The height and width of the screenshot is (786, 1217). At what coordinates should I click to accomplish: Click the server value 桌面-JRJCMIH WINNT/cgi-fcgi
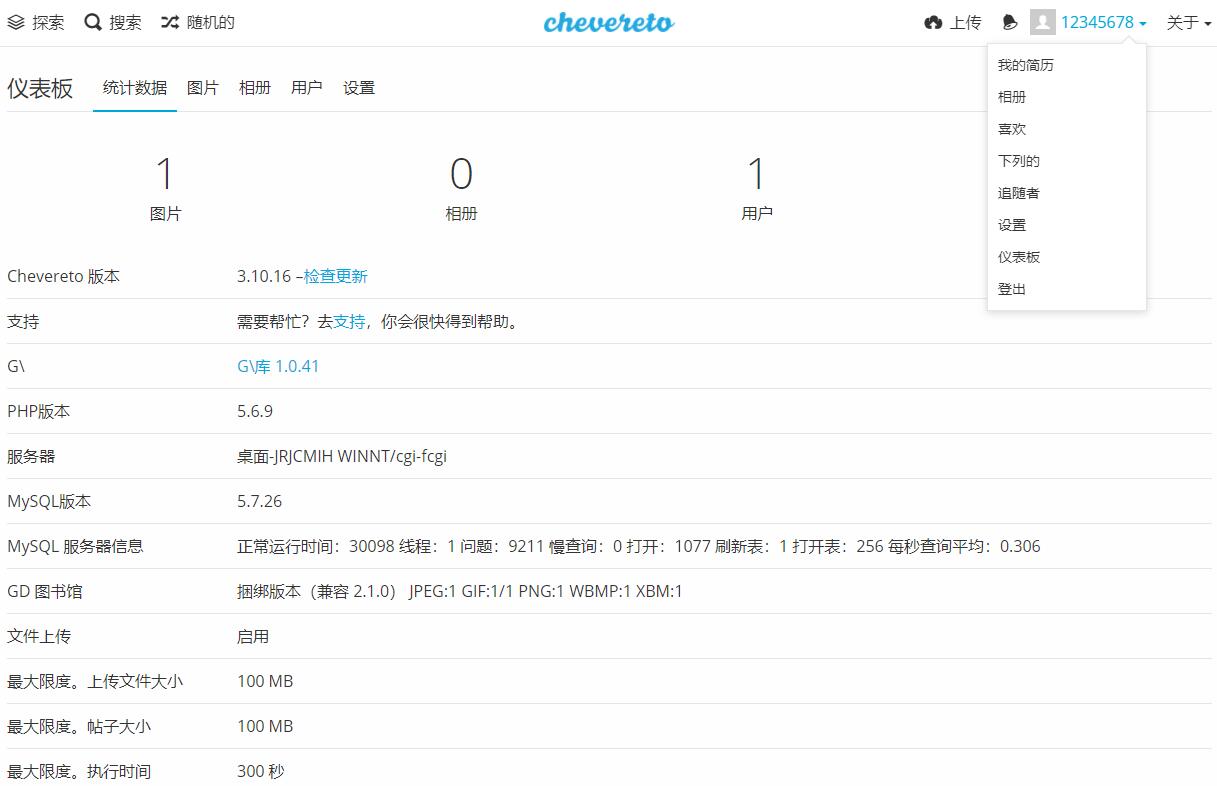[x=342, y=456]
